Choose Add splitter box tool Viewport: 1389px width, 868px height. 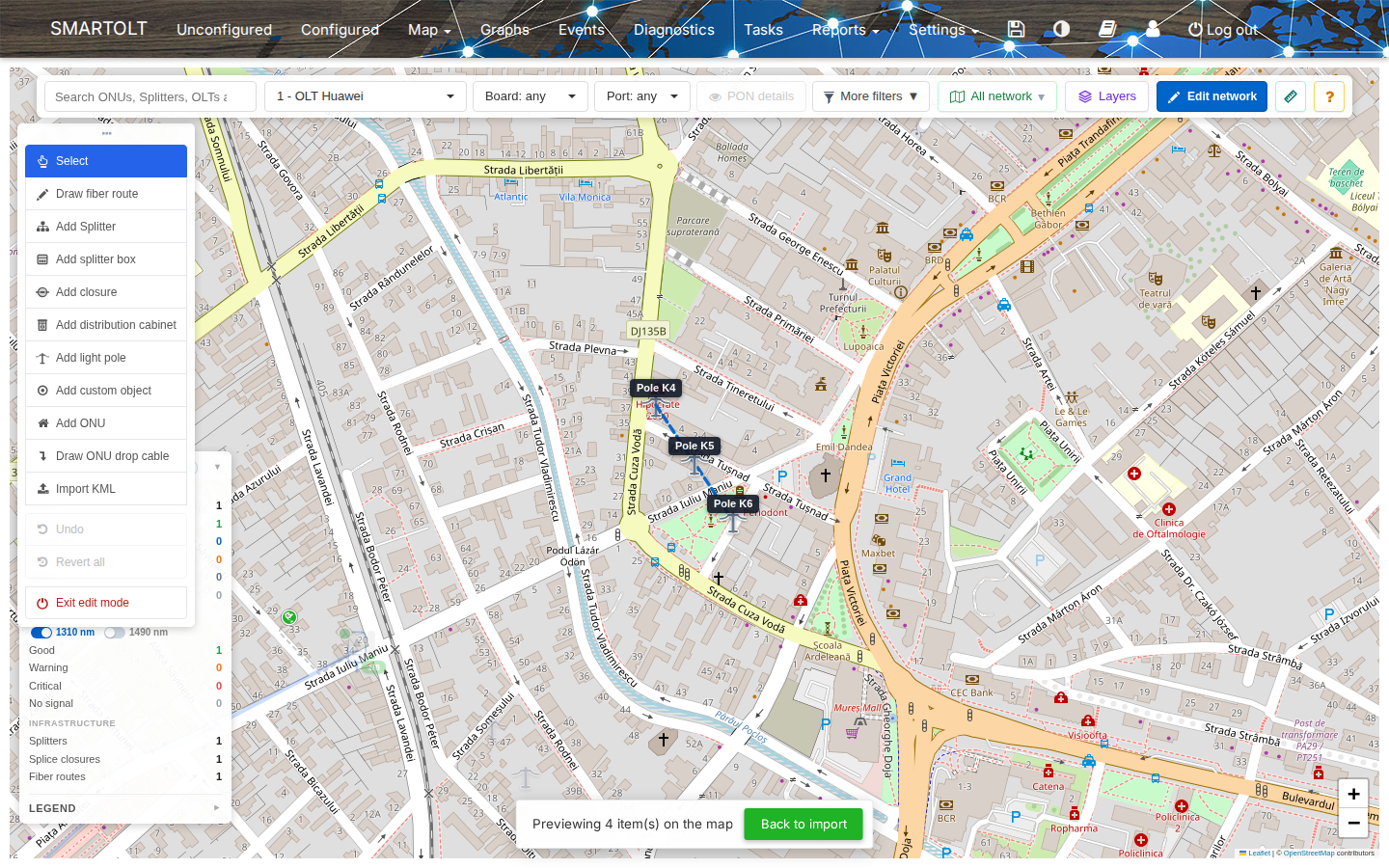[x=106, y=259]
